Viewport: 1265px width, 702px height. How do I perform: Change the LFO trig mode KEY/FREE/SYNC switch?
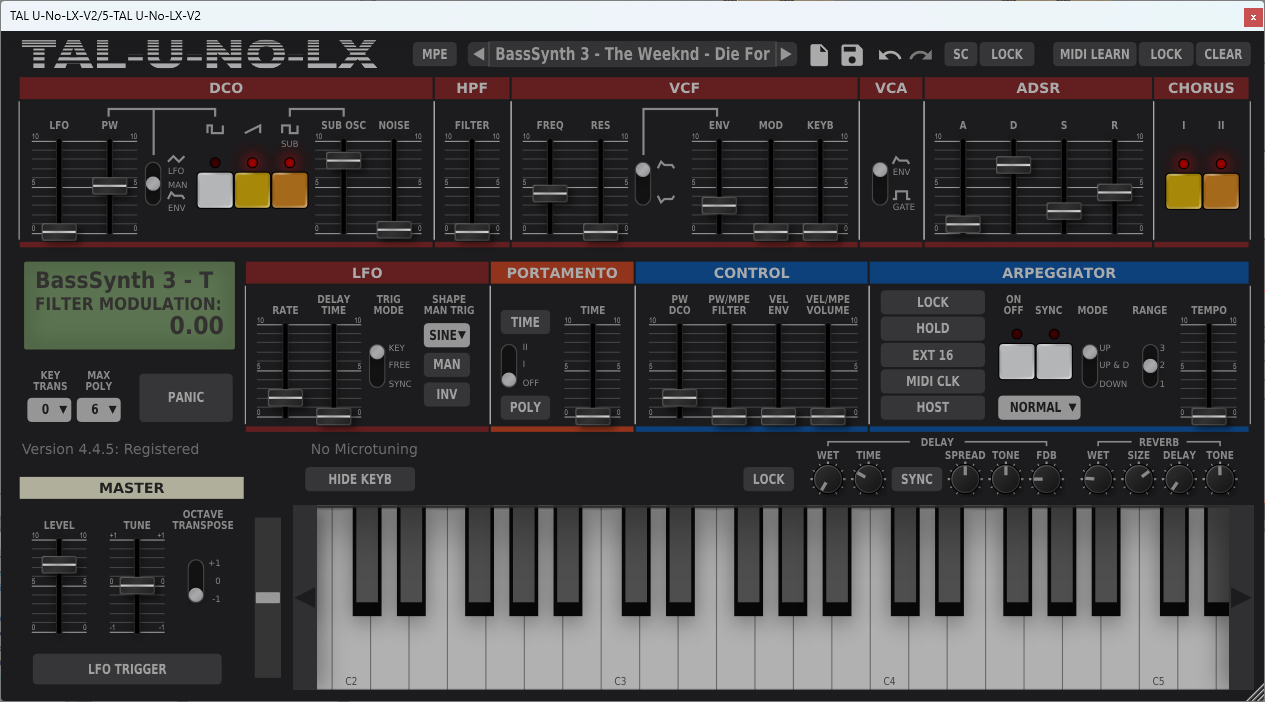pos(377,365)
